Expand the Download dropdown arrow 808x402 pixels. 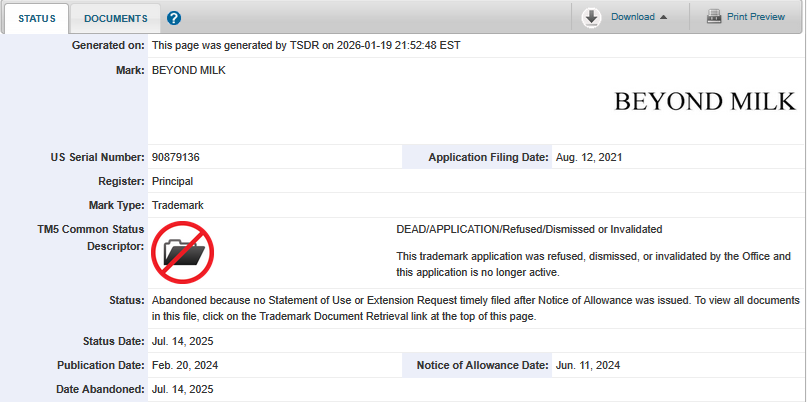pos(663,17)
